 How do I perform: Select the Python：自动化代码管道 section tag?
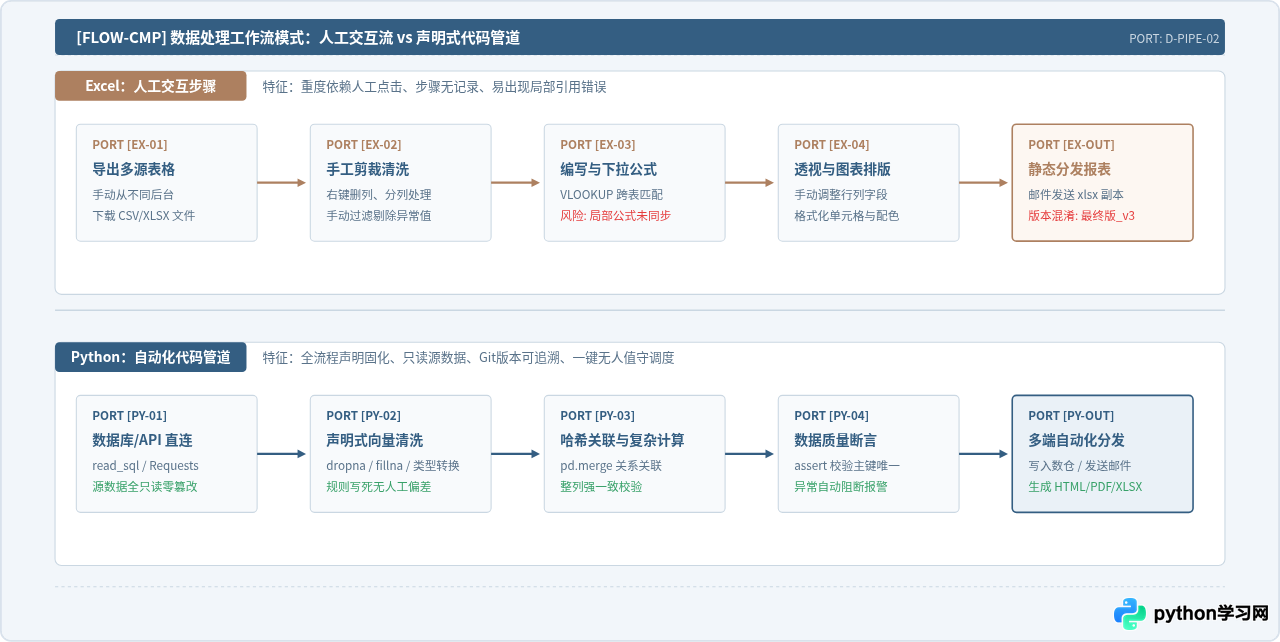pos(151,357)
